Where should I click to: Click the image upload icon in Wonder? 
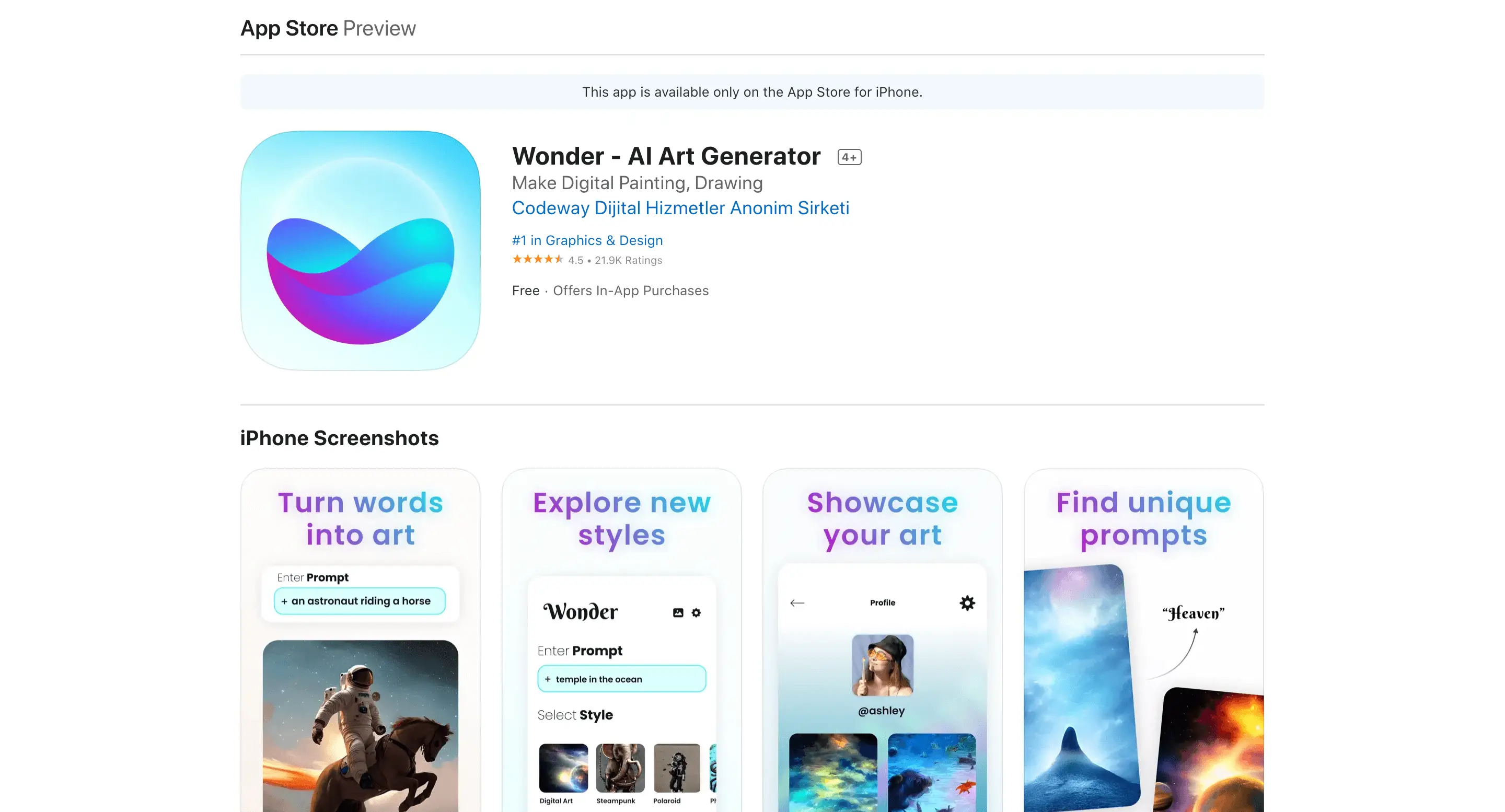pyautogui.click(x=679, y=611)
